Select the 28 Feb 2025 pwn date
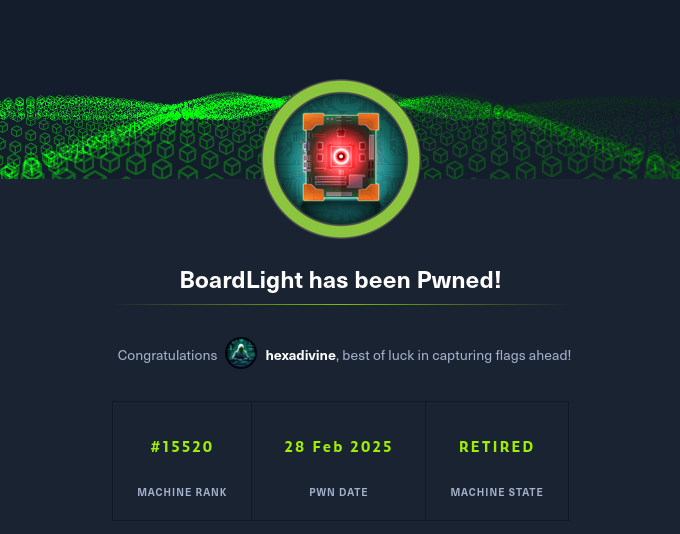This screenshot has width=680, height=534. (x=338, y=447)
